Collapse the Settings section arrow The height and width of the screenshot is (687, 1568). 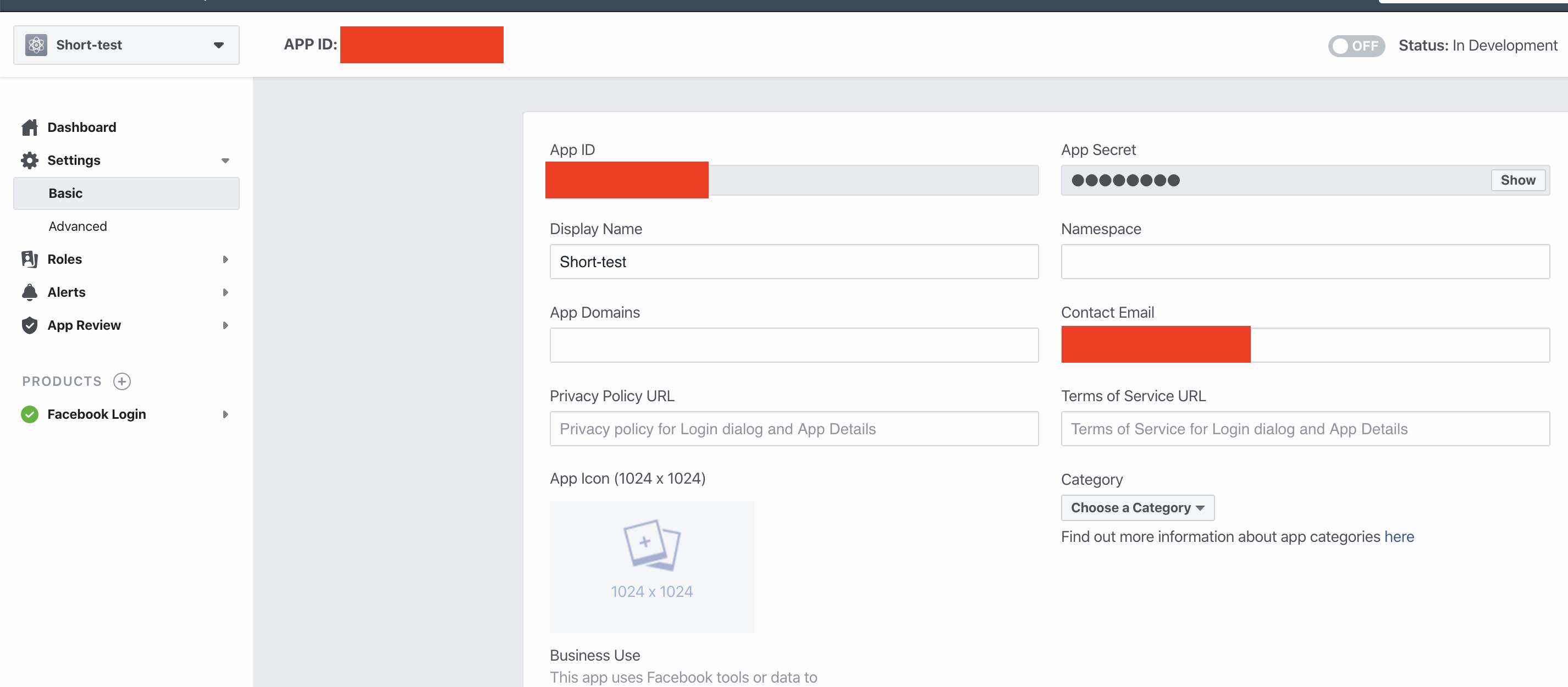(225, 160)
